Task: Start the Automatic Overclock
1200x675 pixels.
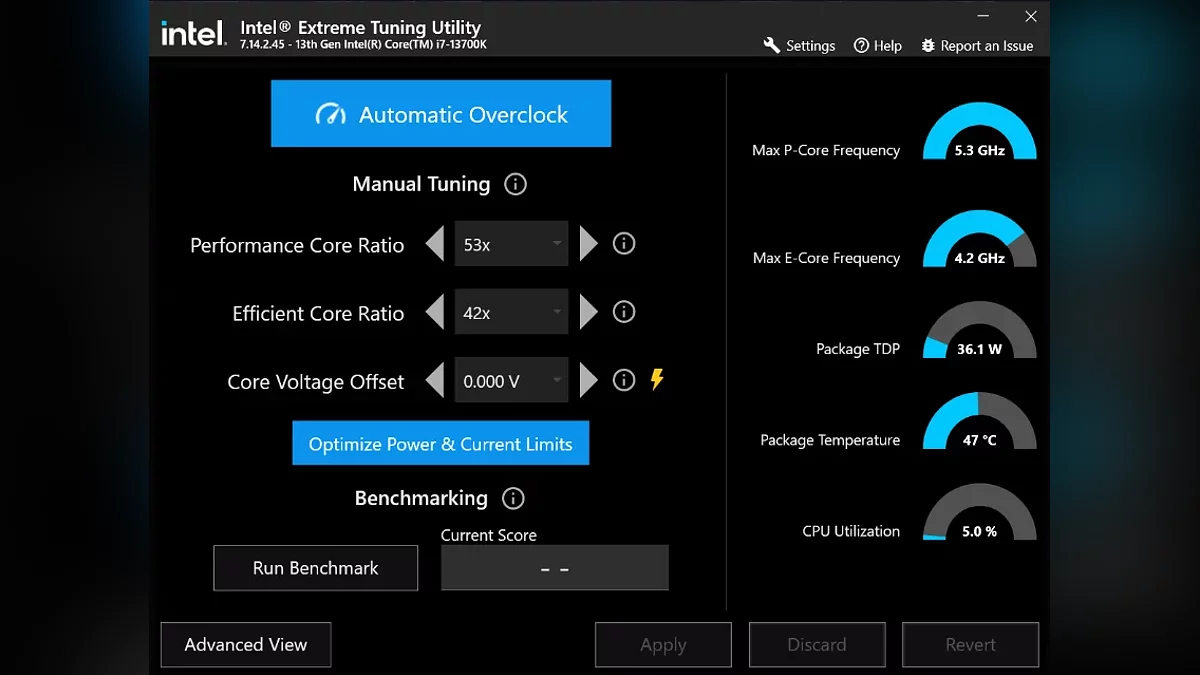Action: tap(441, 114)
